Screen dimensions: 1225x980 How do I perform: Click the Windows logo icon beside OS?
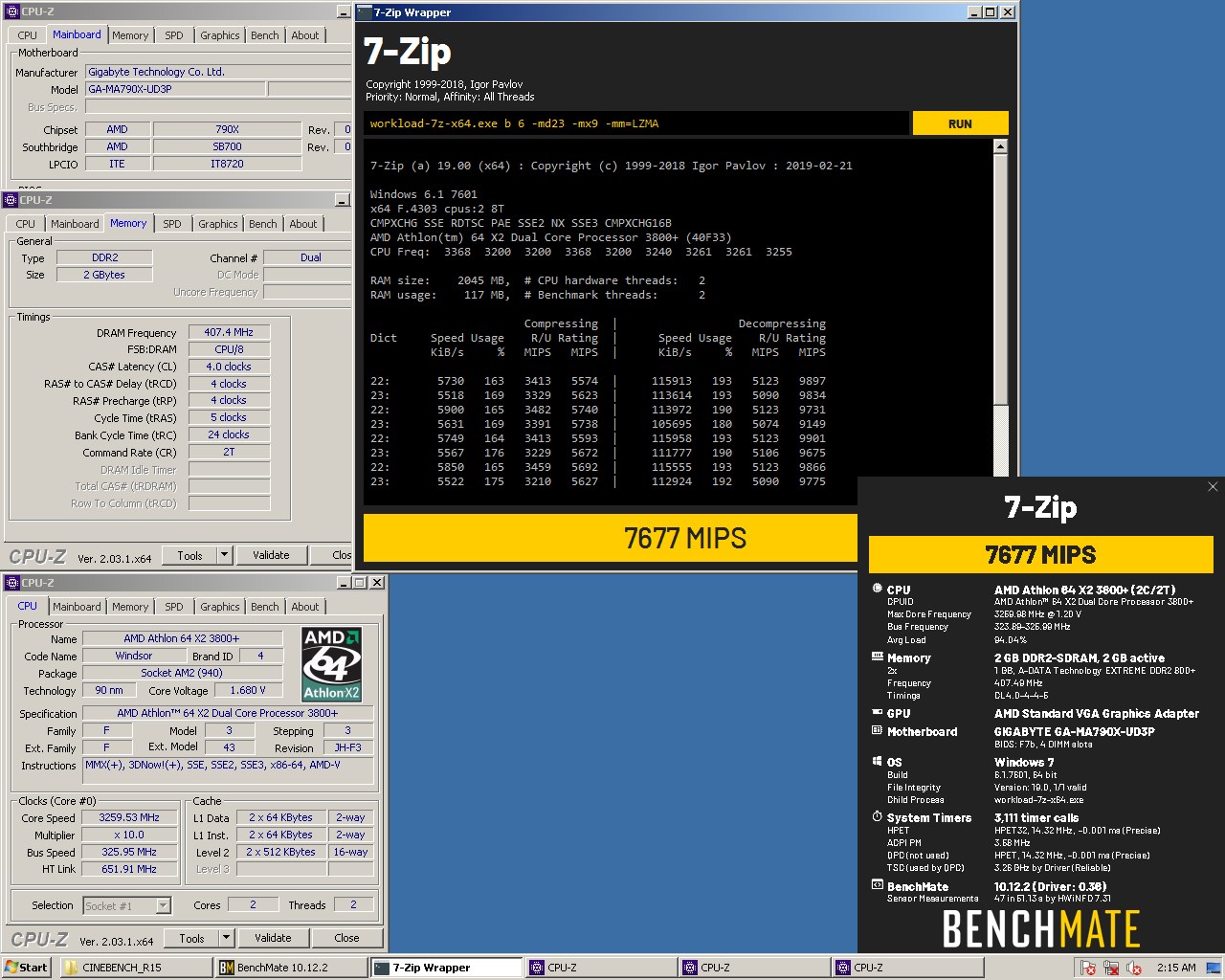[877, 761]
